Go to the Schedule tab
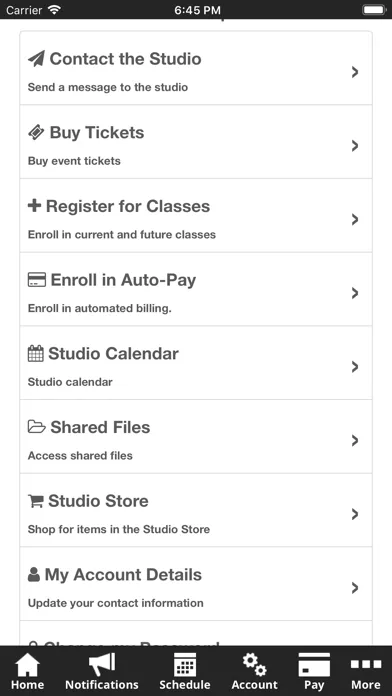Viewport: 392px width, 696px height. click(185, 671)
